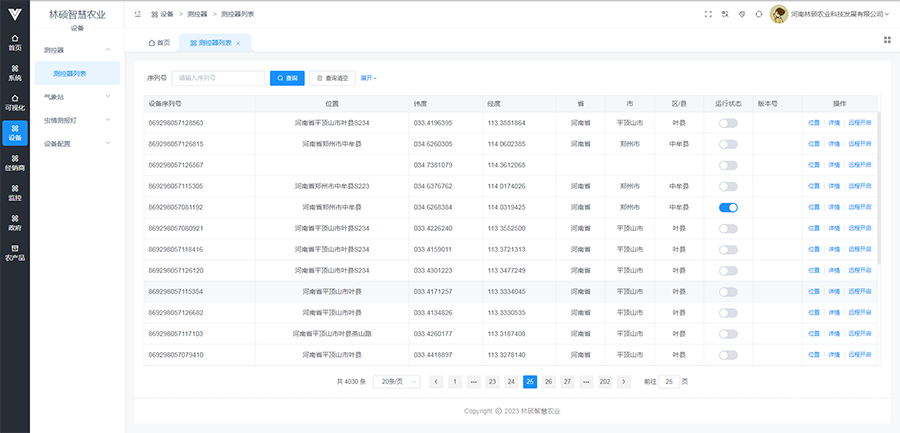Click the 序列号 input field
This screenshot has width=900, height=433.
tap(218, 78)
